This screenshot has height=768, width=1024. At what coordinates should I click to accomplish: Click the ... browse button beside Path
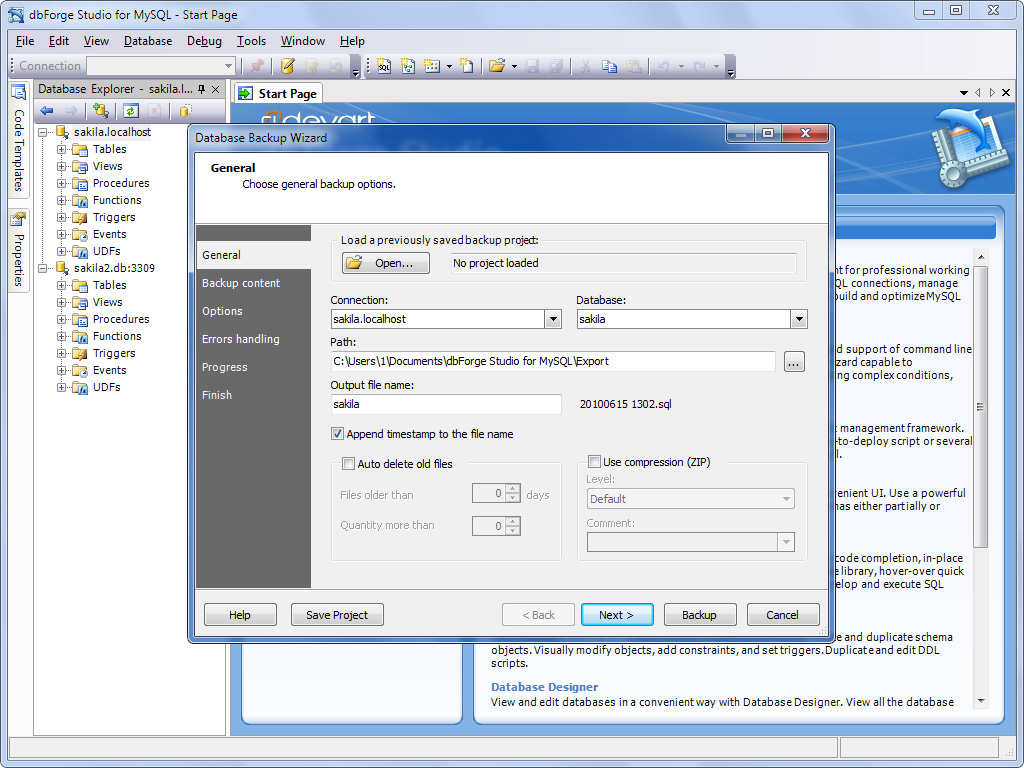click(x=793, y=362)
